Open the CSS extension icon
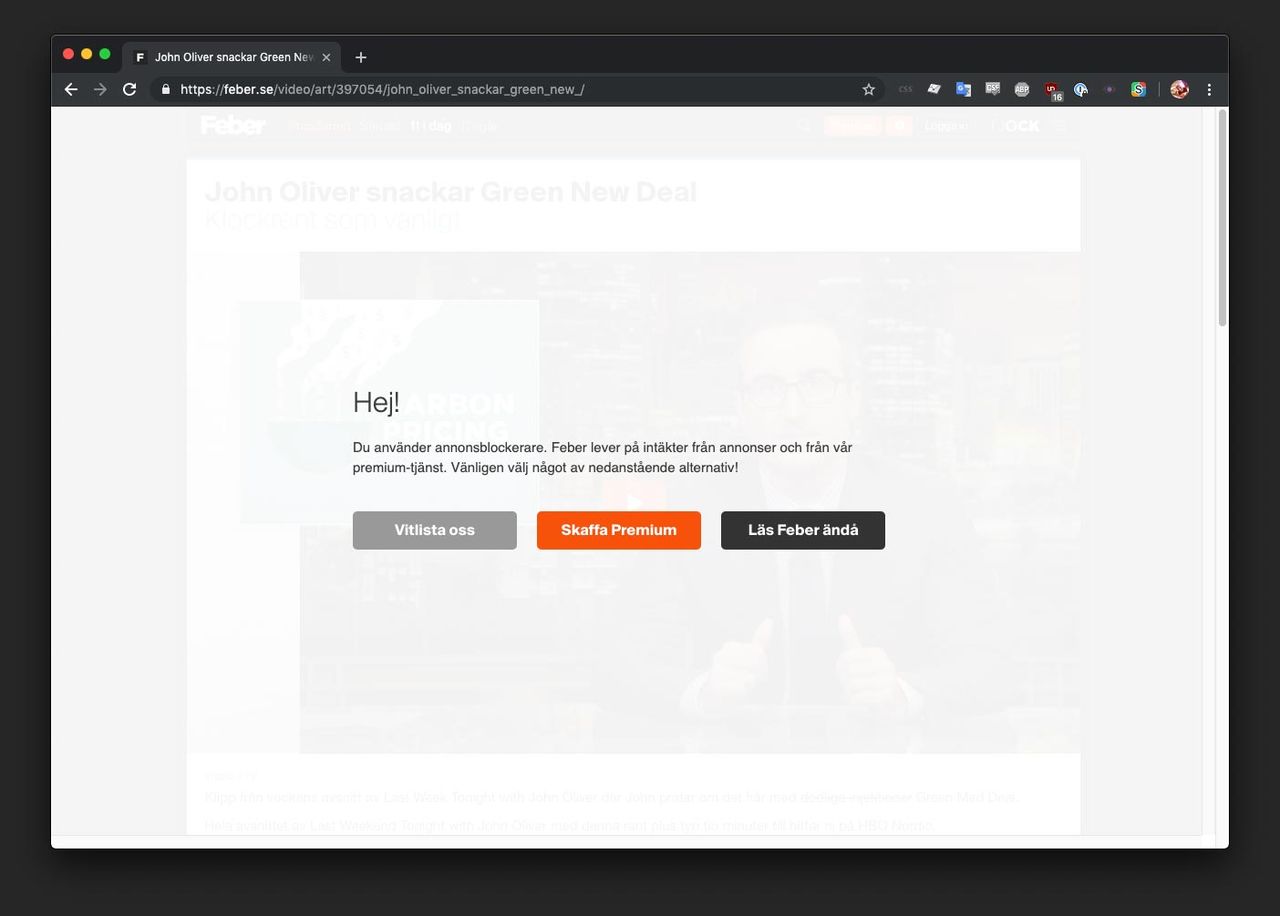Viewport: 1280px width, 916px height. (905, 89)
